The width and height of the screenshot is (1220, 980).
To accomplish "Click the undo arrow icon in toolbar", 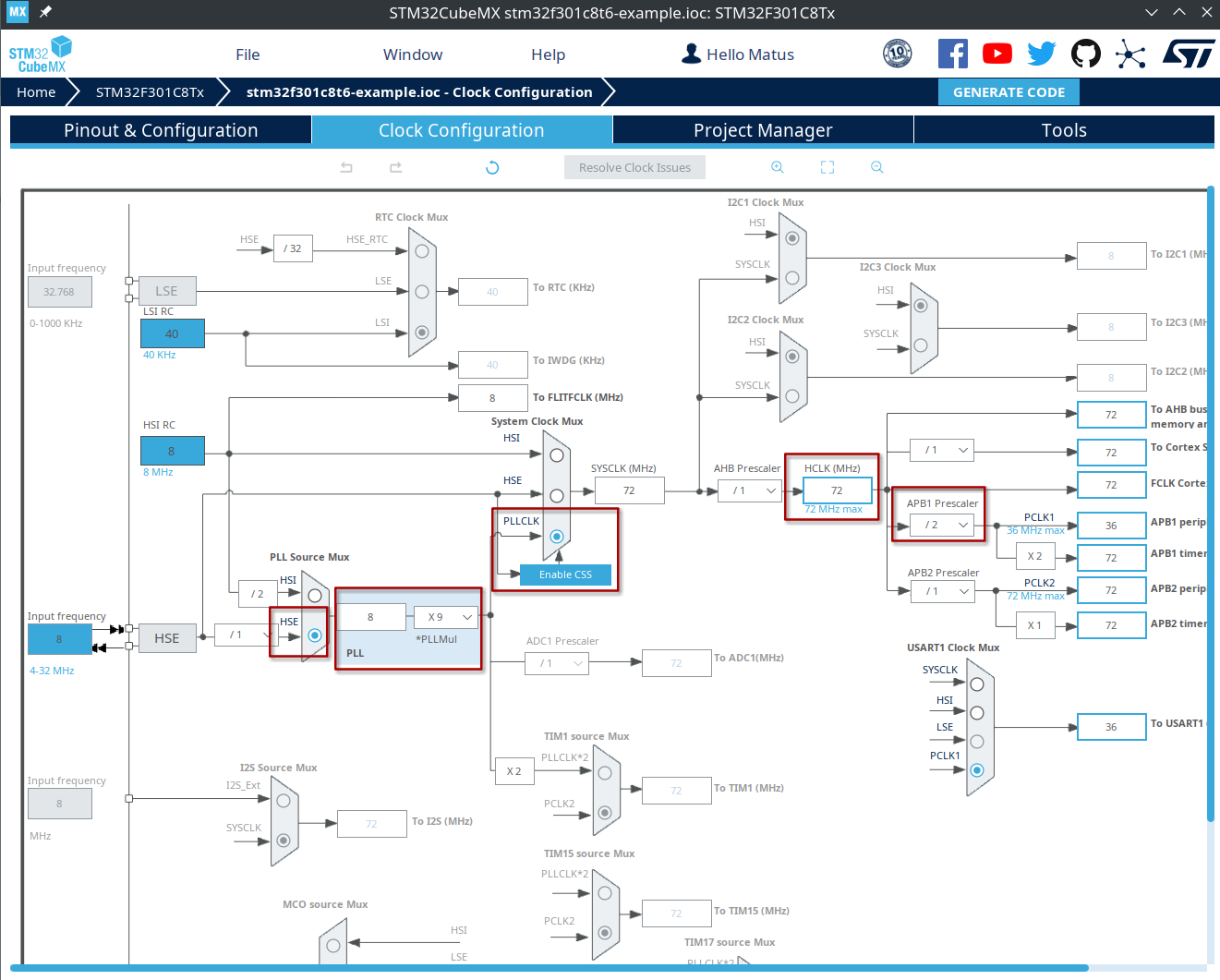I will (346, 167).
